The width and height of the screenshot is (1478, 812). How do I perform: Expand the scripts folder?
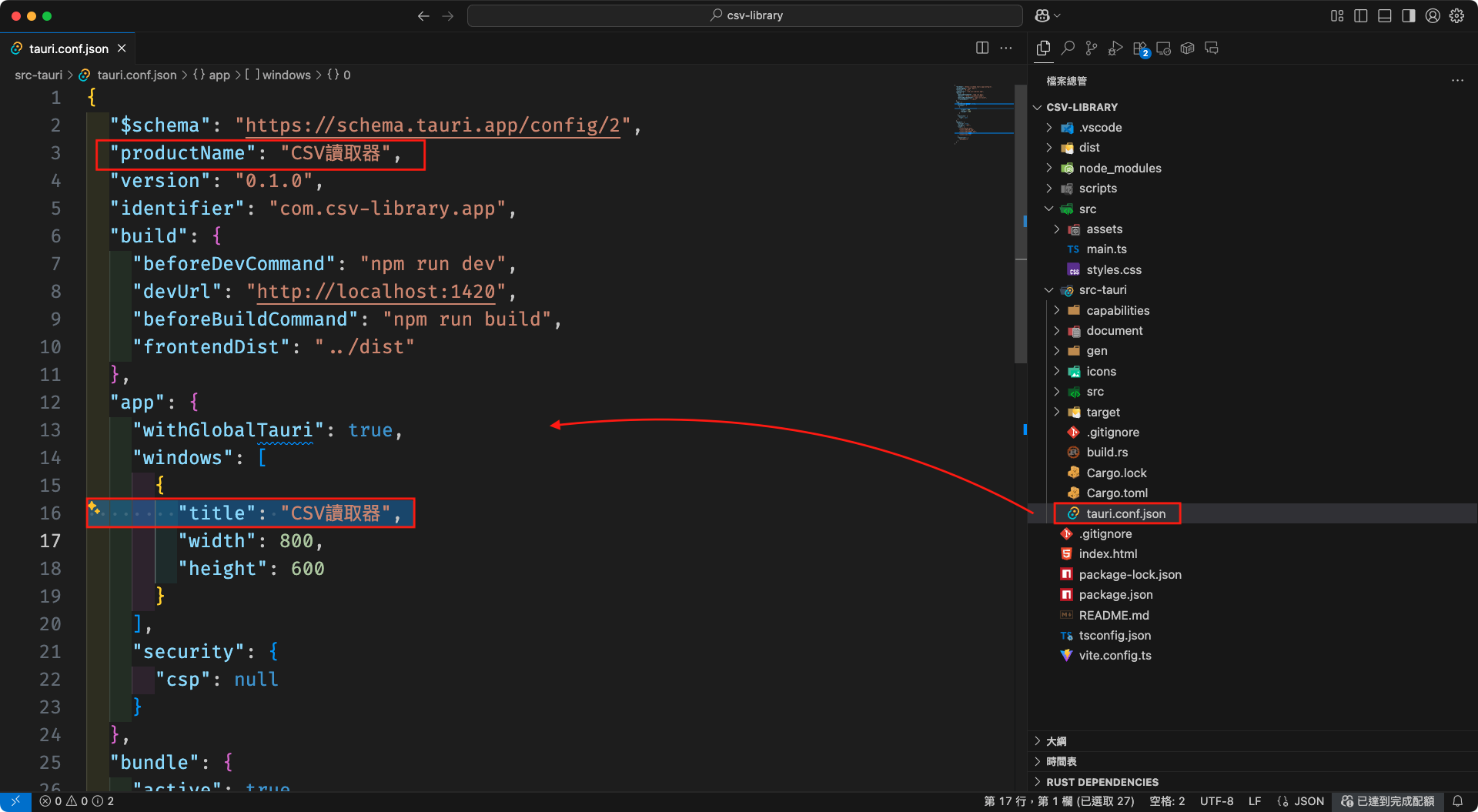(1097, 188)
